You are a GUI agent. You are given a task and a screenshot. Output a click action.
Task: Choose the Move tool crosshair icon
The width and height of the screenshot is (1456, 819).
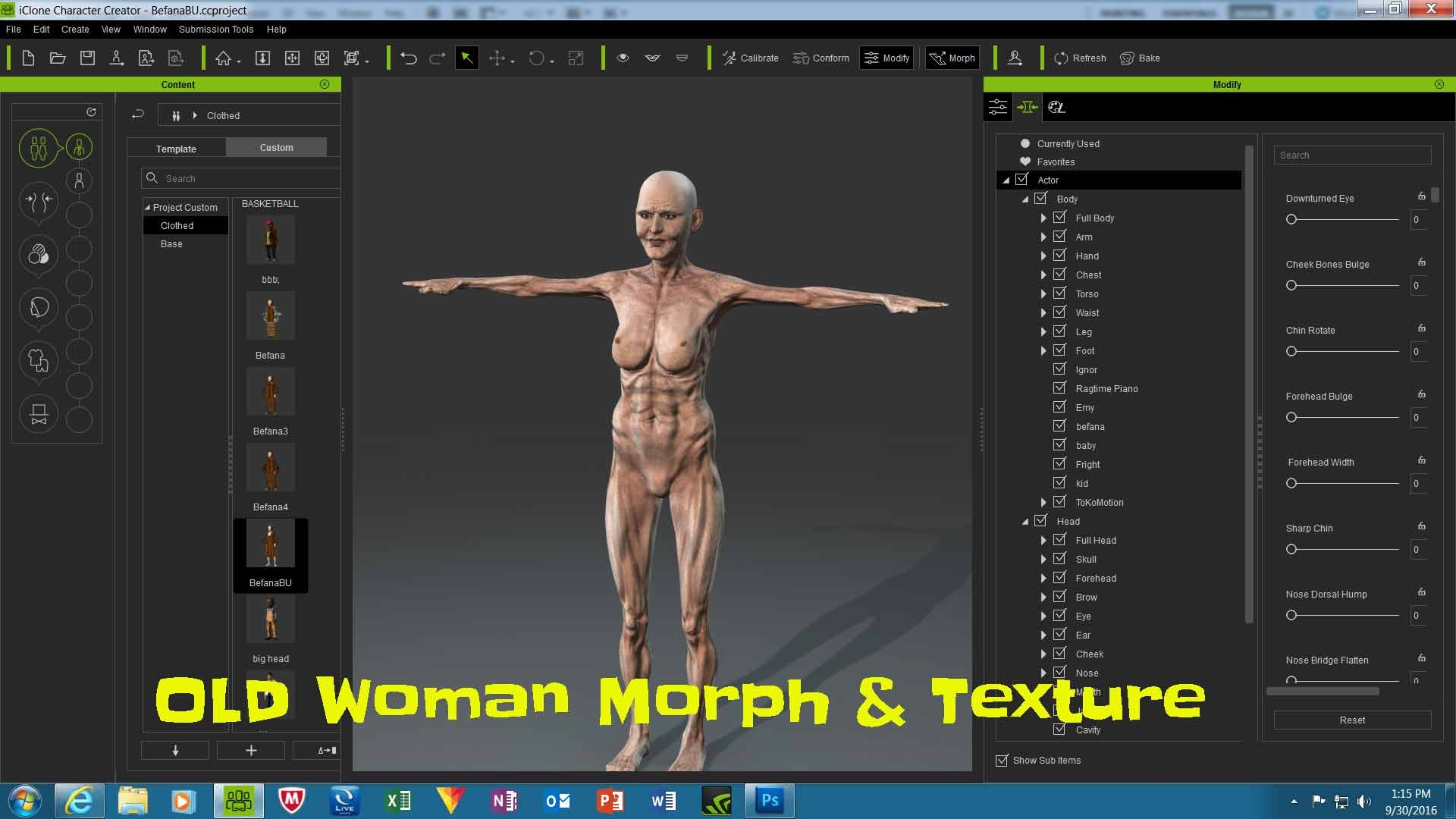pyautogui.click(x=497, y=58)
